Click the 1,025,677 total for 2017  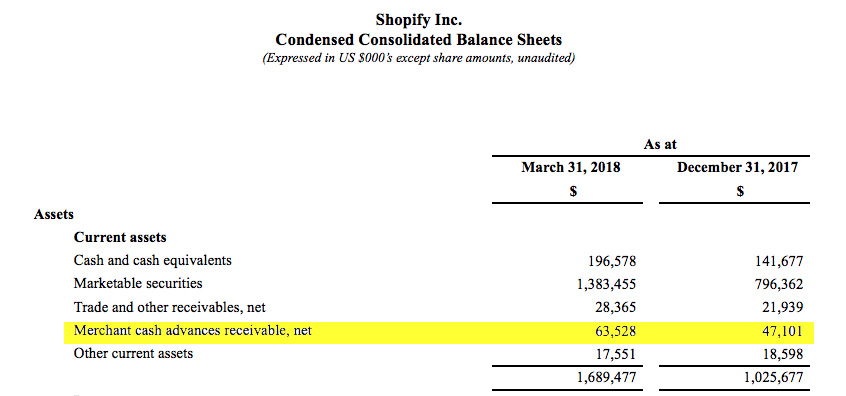(774, 377)
